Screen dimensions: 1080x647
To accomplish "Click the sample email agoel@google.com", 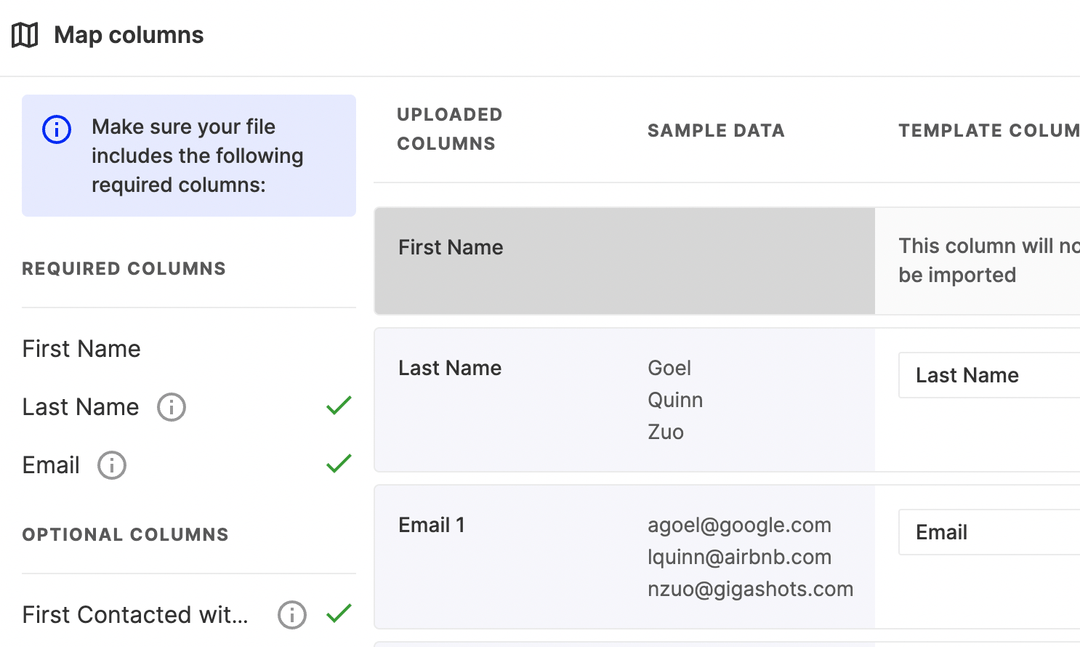I will tap(739, 524).
